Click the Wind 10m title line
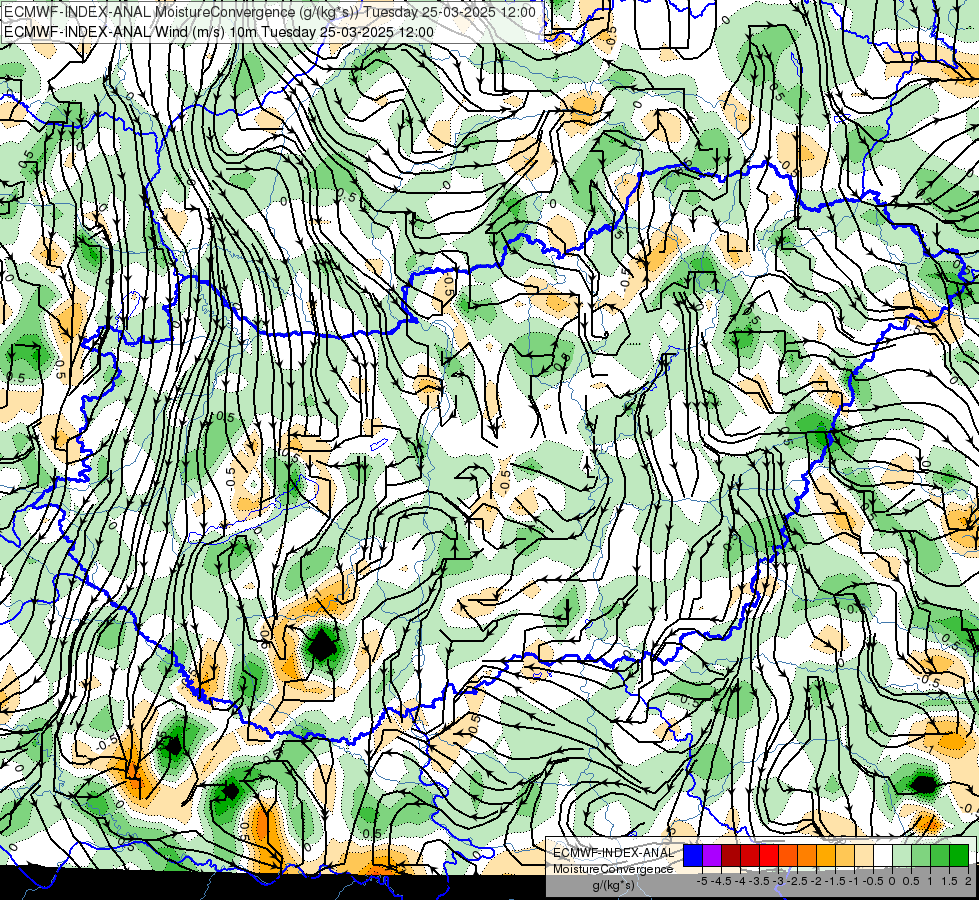This screenshot has height=900, width=979. [219, 32]
